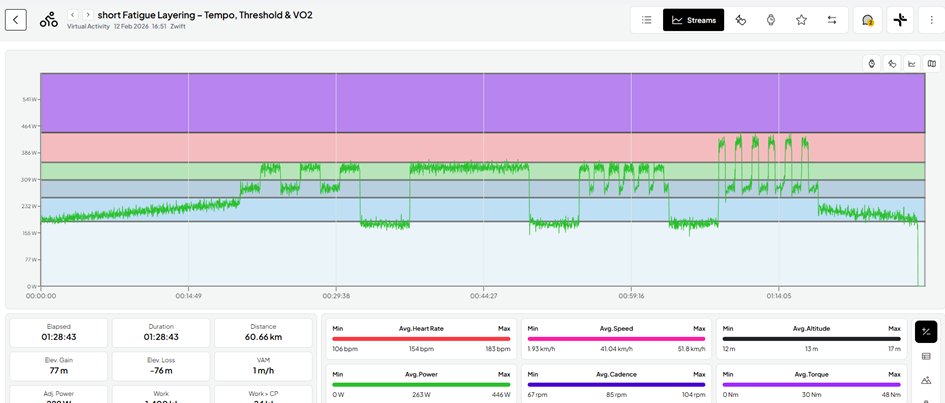Click the star icon in top toolbar
945x403 pixels.
[x=801, y=19]
